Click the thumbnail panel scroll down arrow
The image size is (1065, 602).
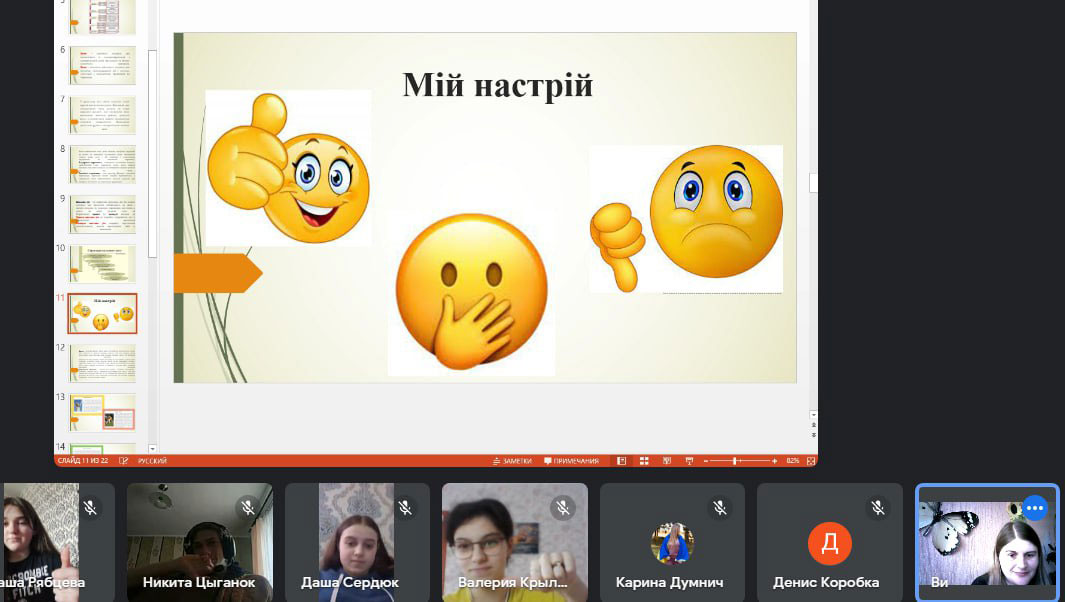pyautogui.click(x=152, y=448)
